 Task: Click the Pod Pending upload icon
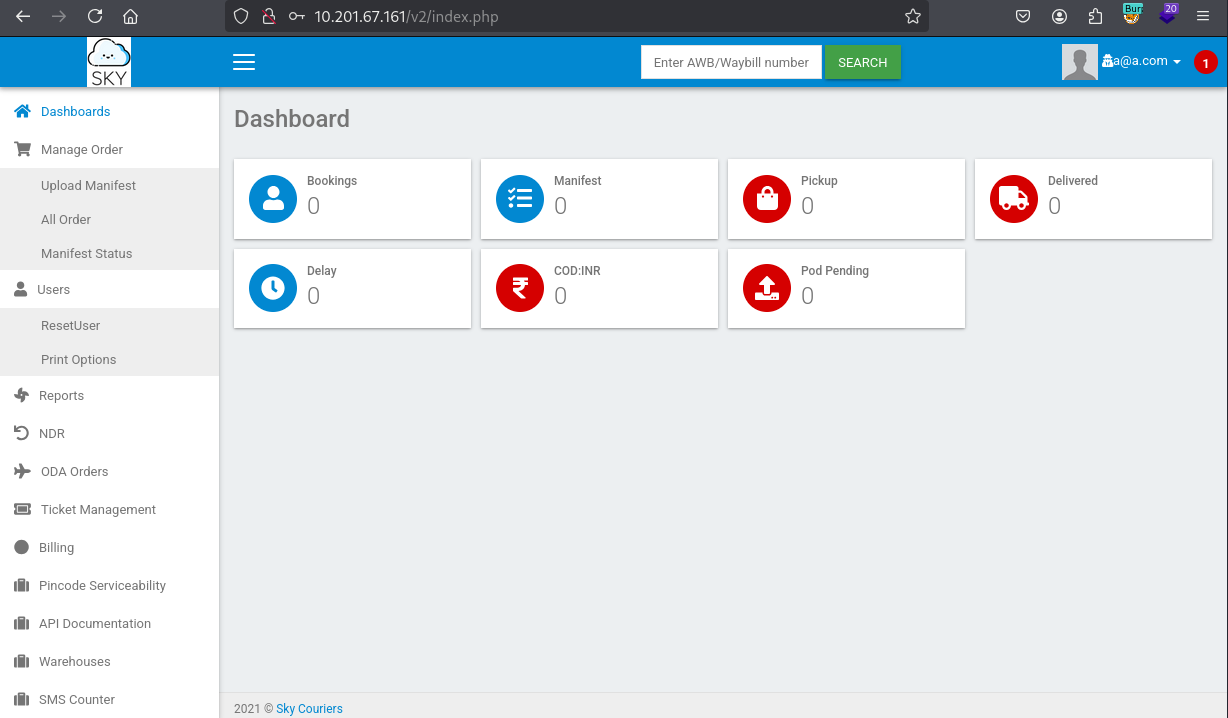pos(767,289)
